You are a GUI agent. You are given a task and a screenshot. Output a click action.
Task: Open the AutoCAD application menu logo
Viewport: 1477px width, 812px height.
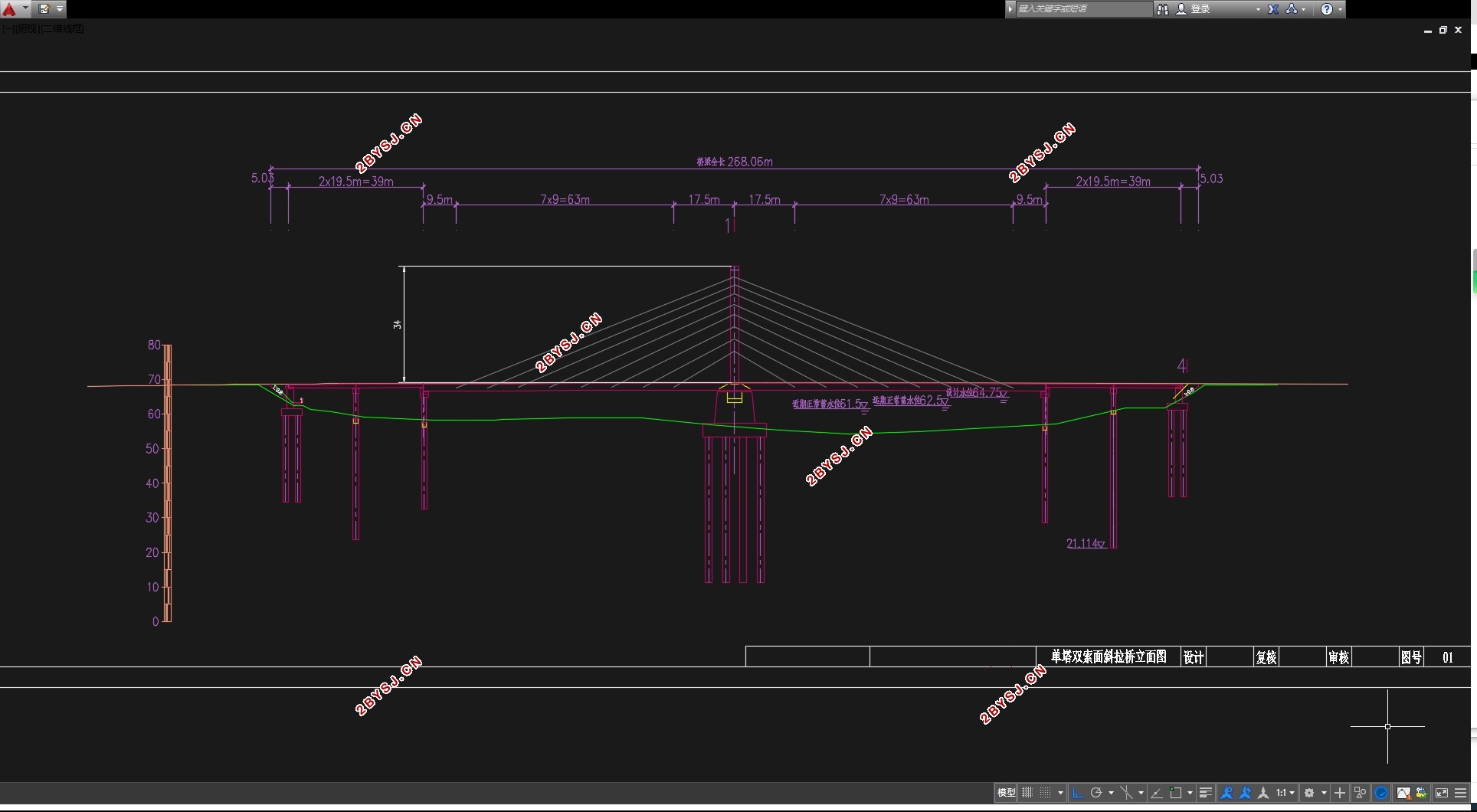coord(9,9)
